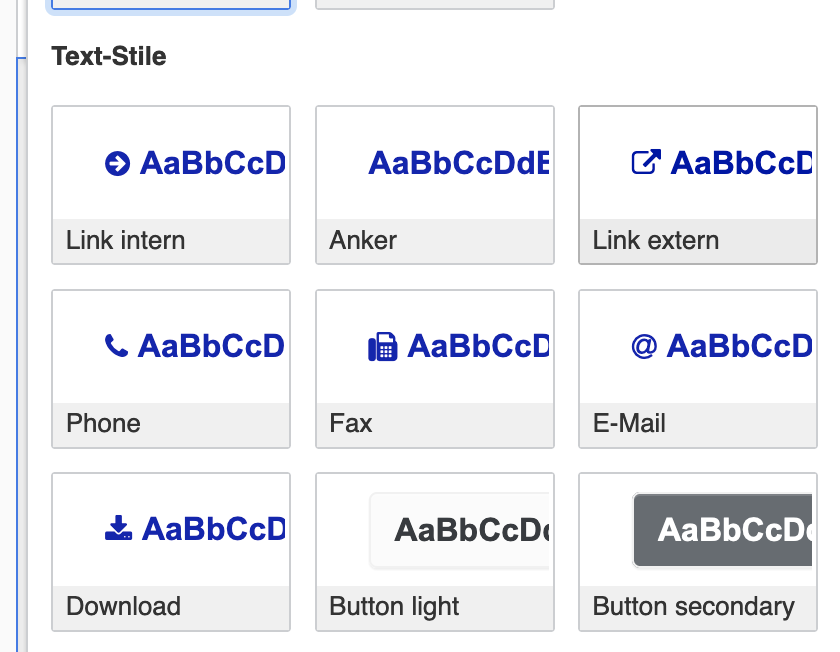
Task: Pick the Phone text style
Action: (x=171, y=369)
